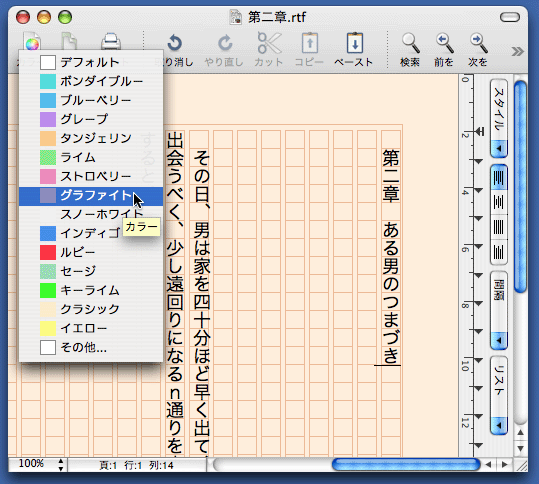The image size is (539, 484).
Task: Open the 間隔 spacing dropdown
Action: 499,310
